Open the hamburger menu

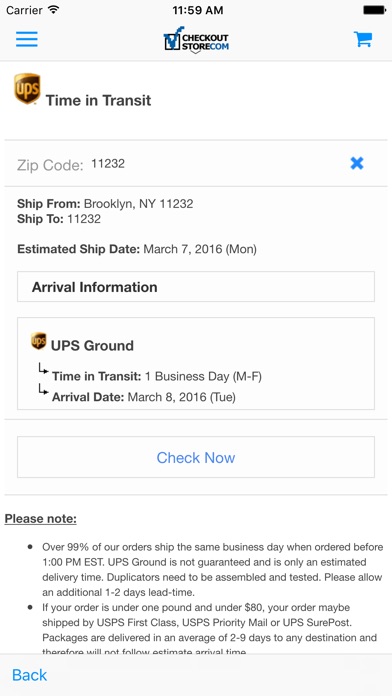[27, 39]
